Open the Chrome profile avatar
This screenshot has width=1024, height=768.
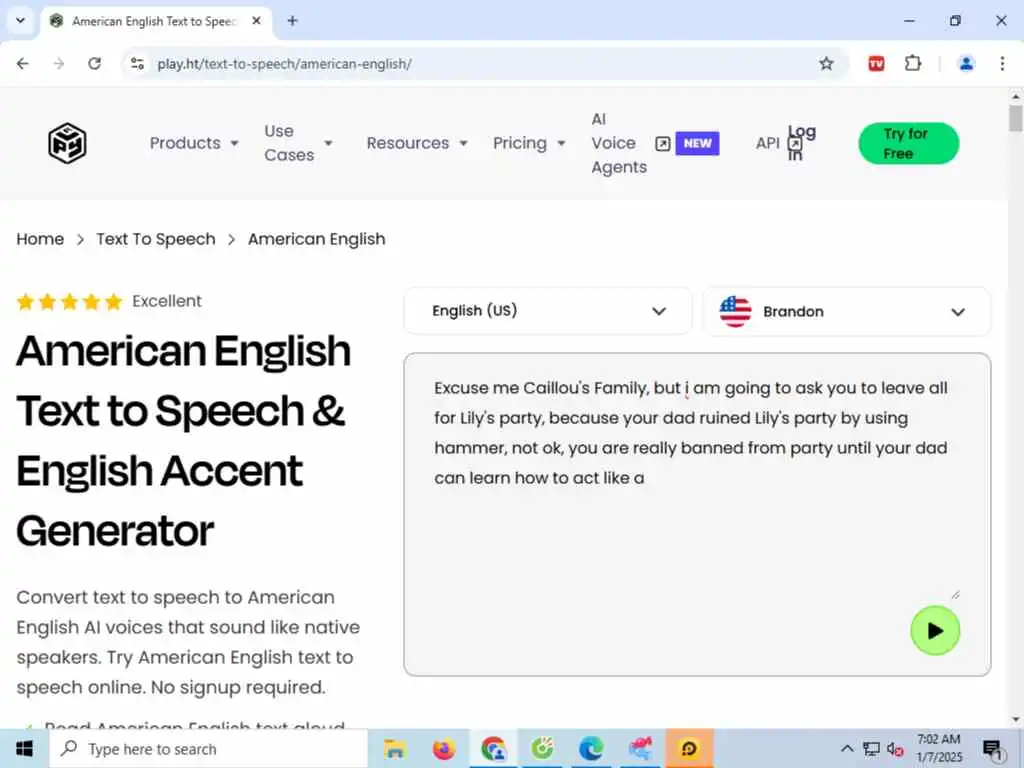pyautogui.click(x=966, y=63)
